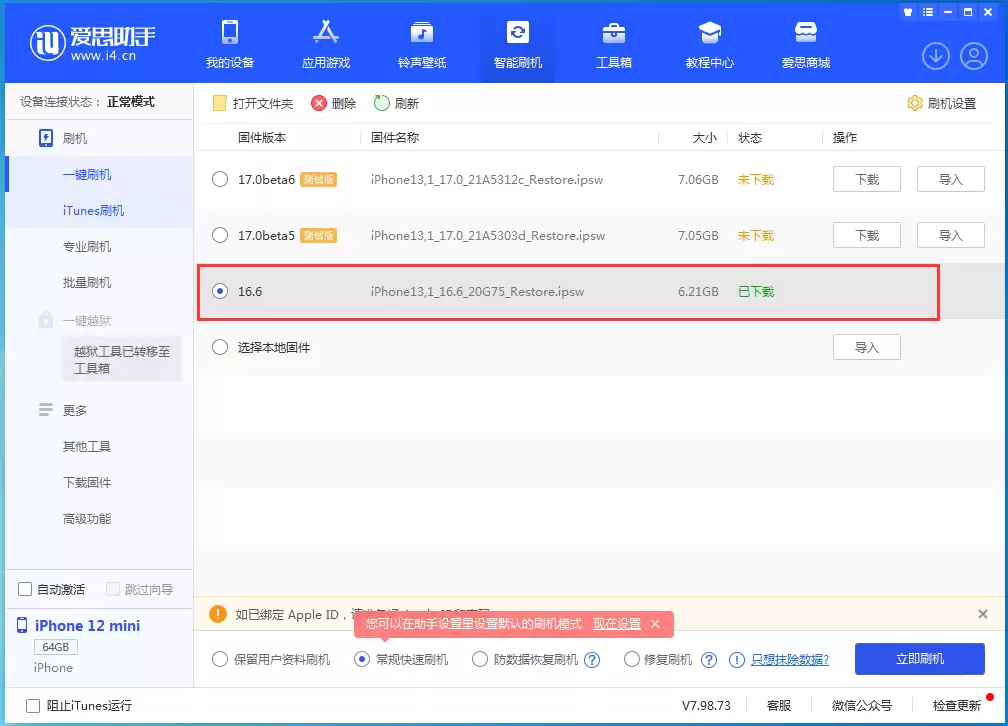The width and height of the screenshot is (1008, 726).
Task: Click the 爱思助手 logo
Action: pyautogui.click(x=93, y=43)
